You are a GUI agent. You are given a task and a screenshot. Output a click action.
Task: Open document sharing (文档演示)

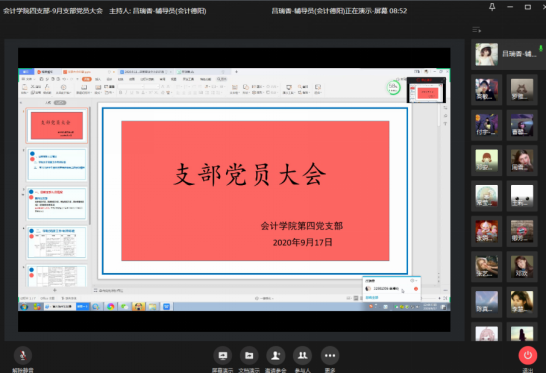pos(249,356)
